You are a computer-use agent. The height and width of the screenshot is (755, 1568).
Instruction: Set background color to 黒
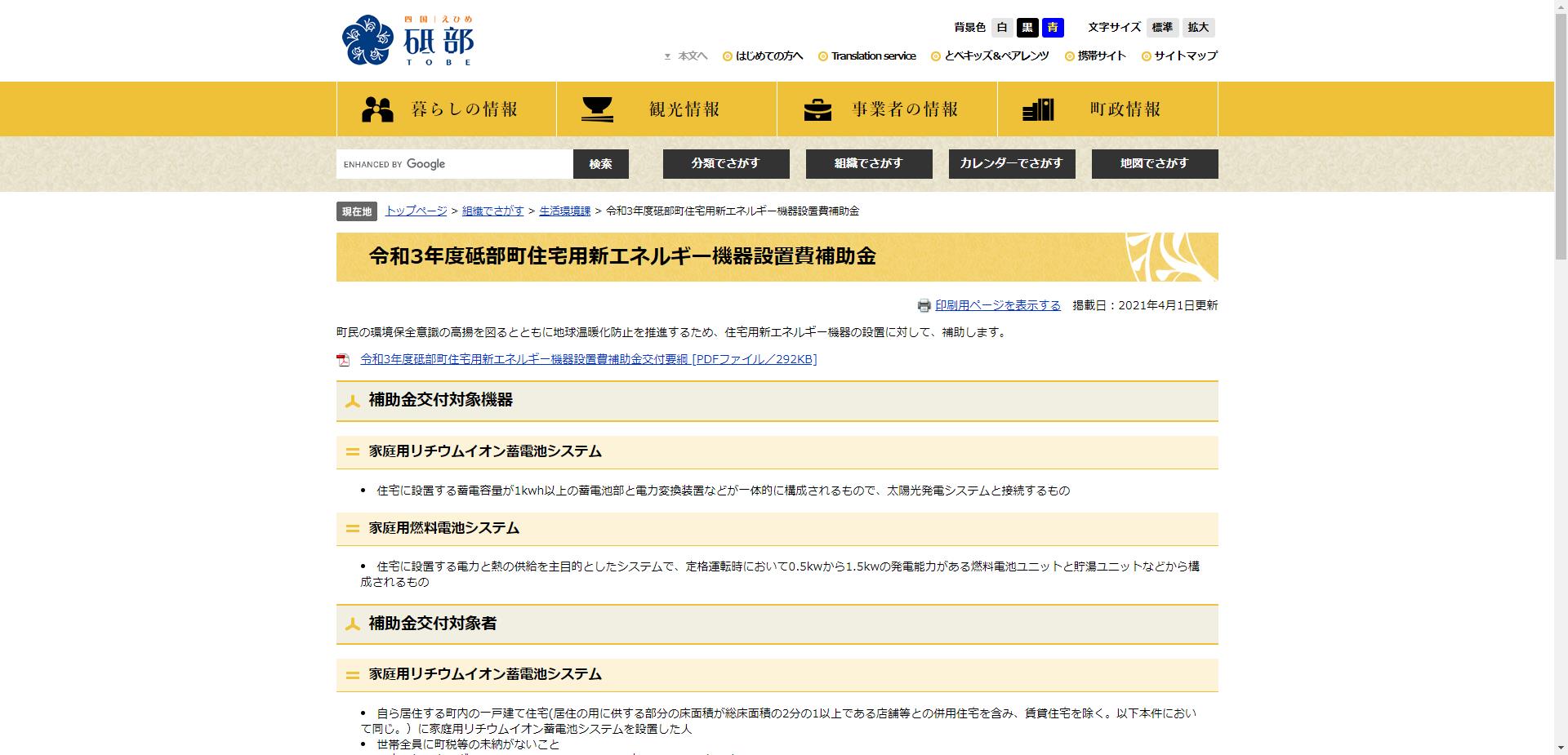1027,27
